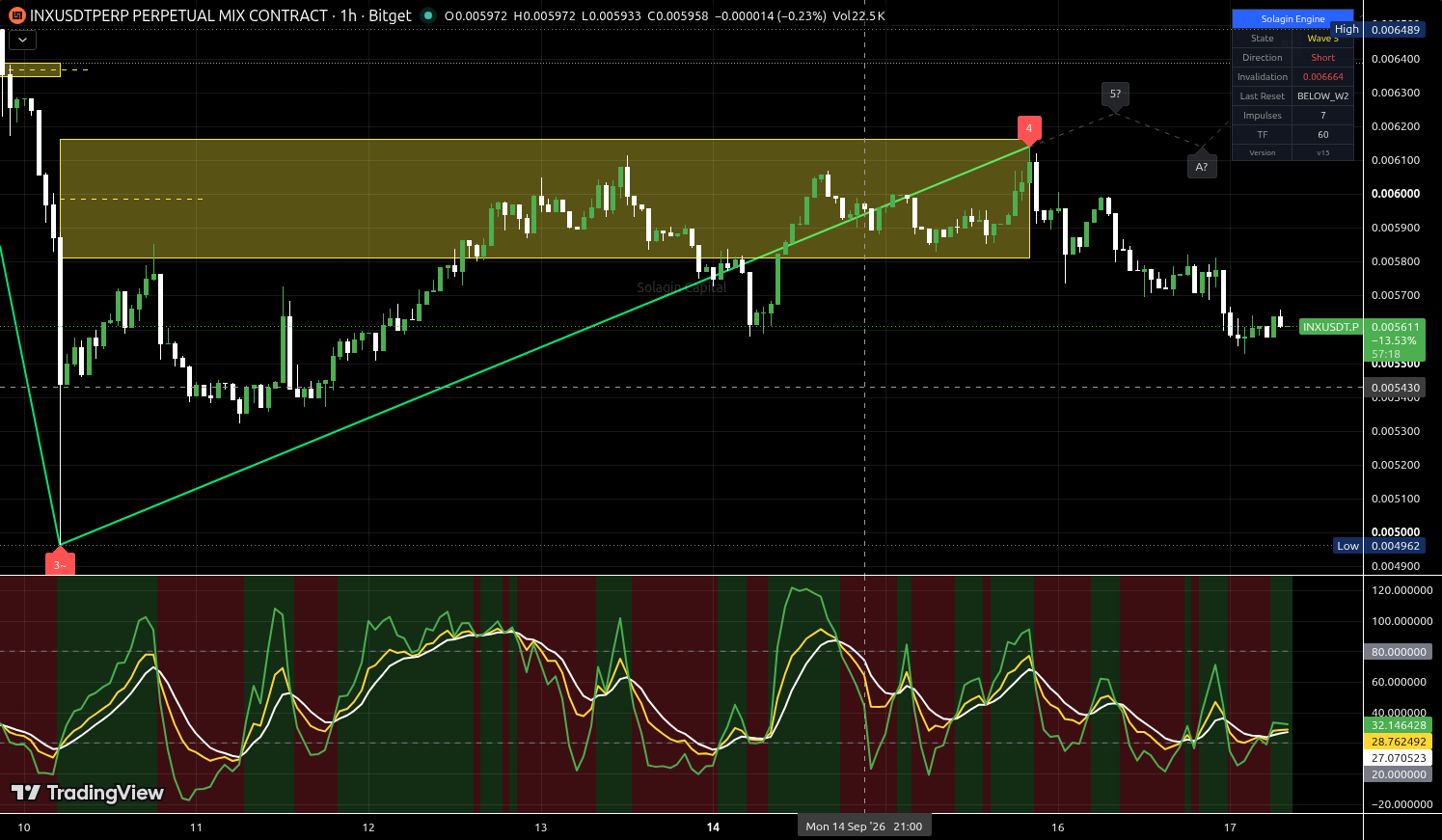Click the crosshair date label Mon 14 Sep '26

click(x=864, y=826)
